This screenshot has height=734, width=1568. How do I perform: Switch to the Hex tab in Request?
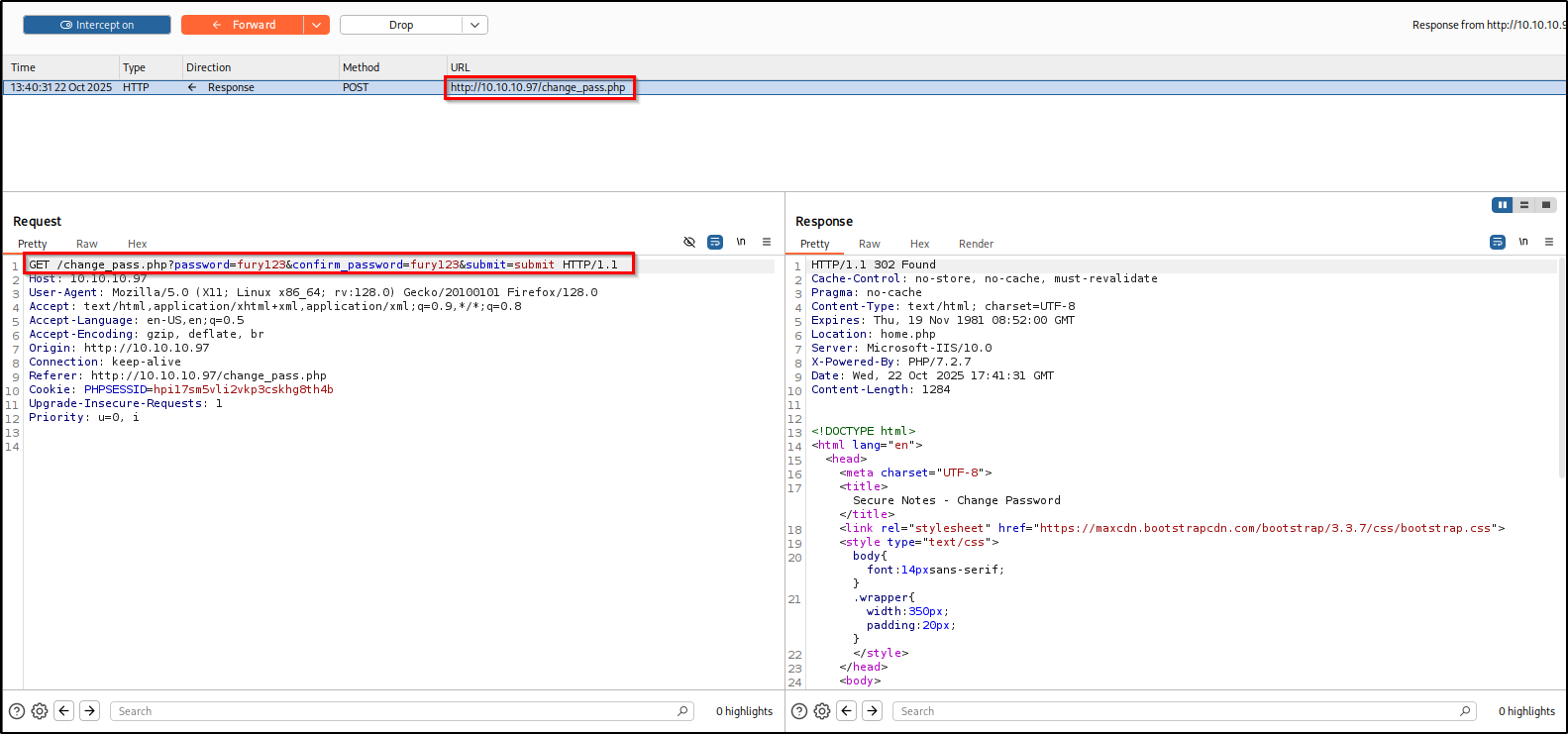tap(137, 244)
